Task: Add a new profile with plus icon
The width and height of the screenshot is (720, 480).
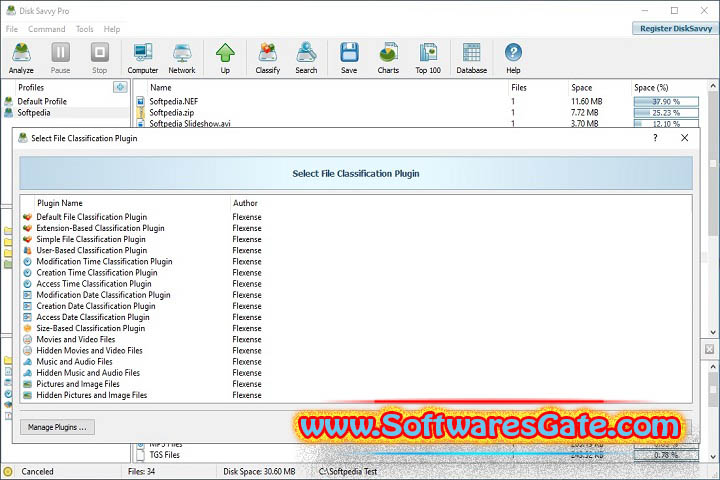Action: (x=120, y=87)
